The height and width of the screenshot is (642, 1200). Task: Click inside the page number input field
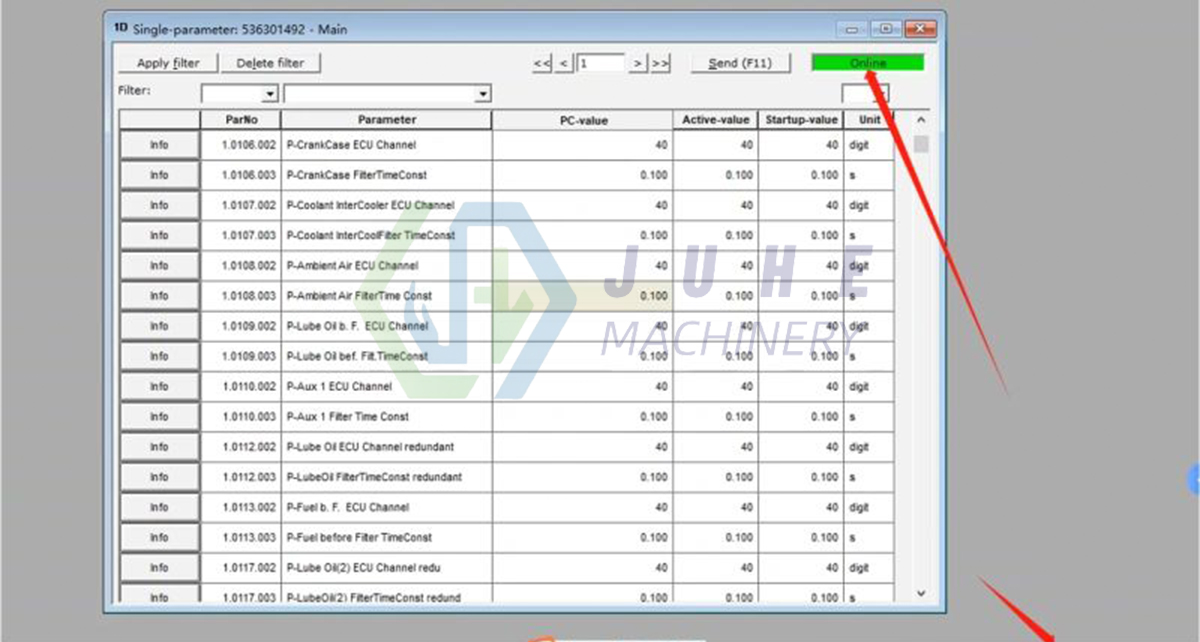[x=600, y=62]
